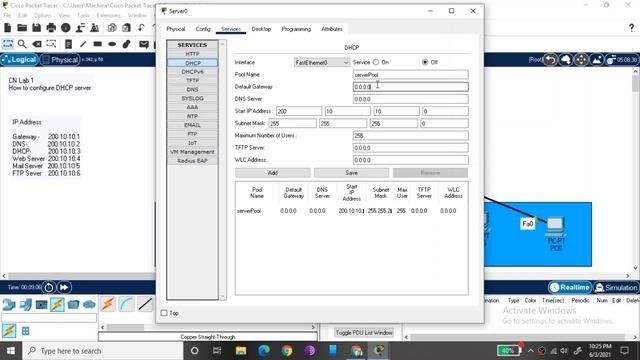The height and width of the screenshot is (360, 640).
Task: Click the Toggle PDU List Window button
Action: pyautogui.click(x=364, y=333)
